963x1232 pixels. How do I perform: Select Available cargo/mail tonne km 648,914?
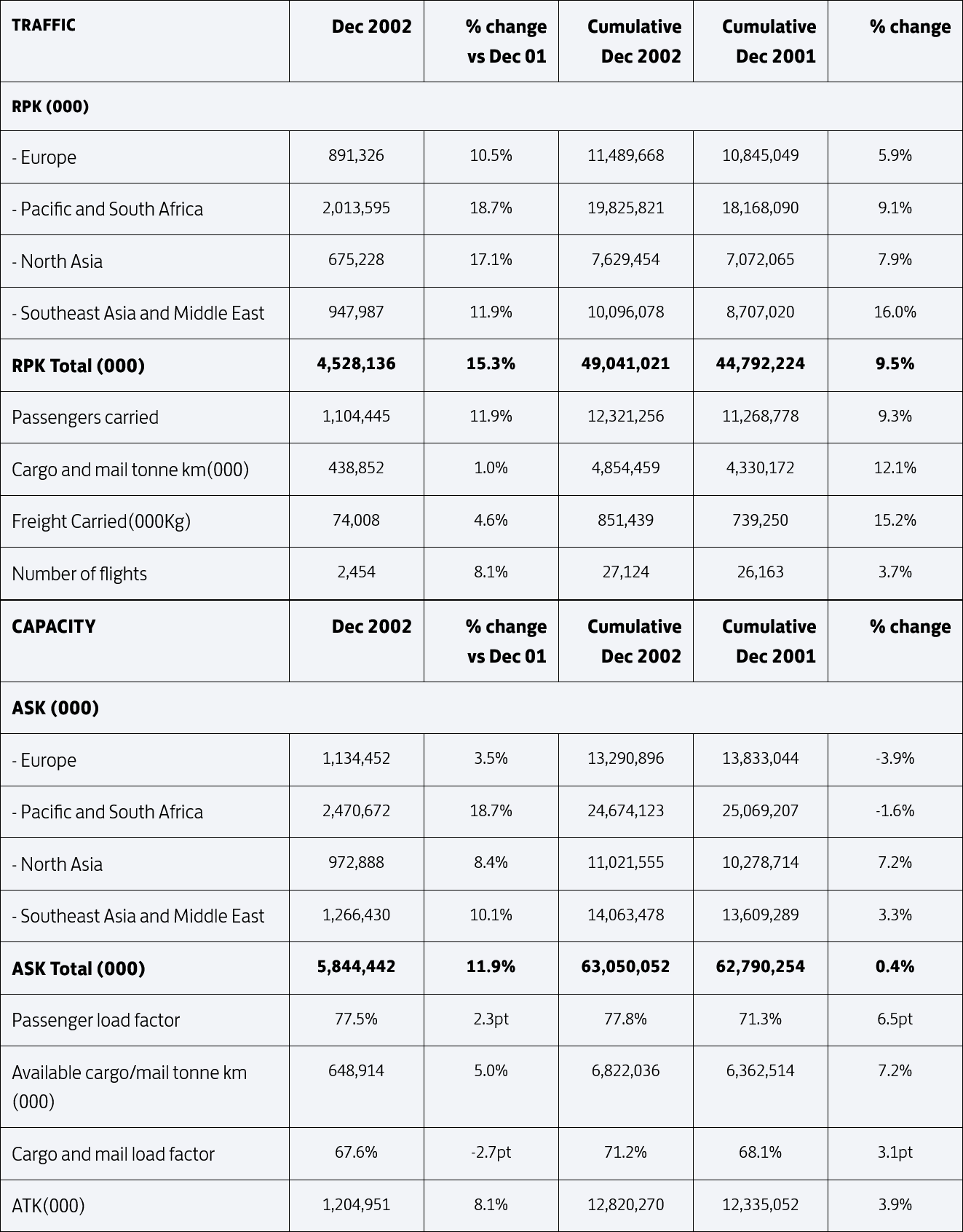[x=357, y=1071]
